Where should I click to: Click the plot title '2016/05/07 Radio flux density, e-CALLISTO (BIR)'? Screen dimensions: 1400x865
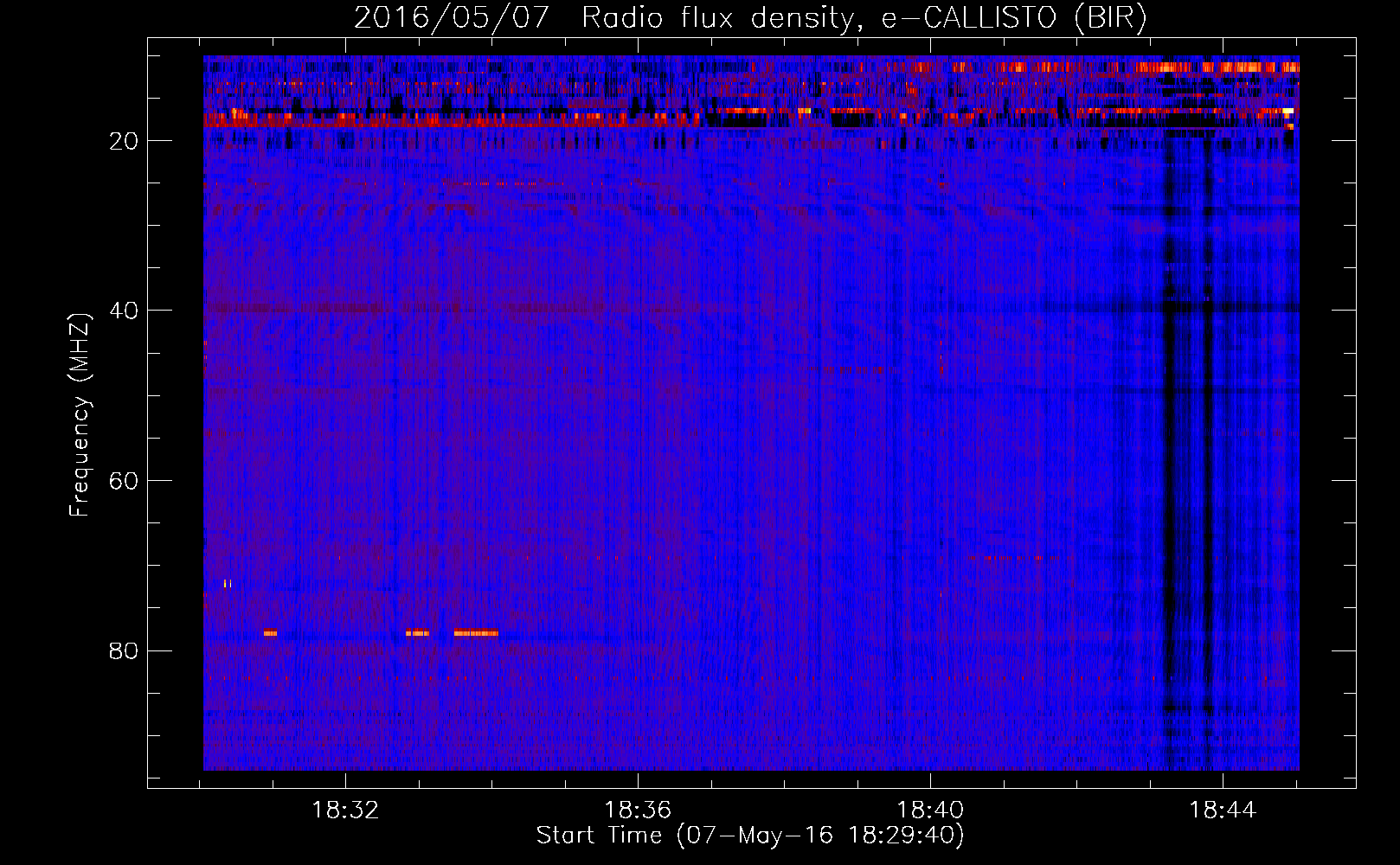pyautogui.click(x=750, y=17)
